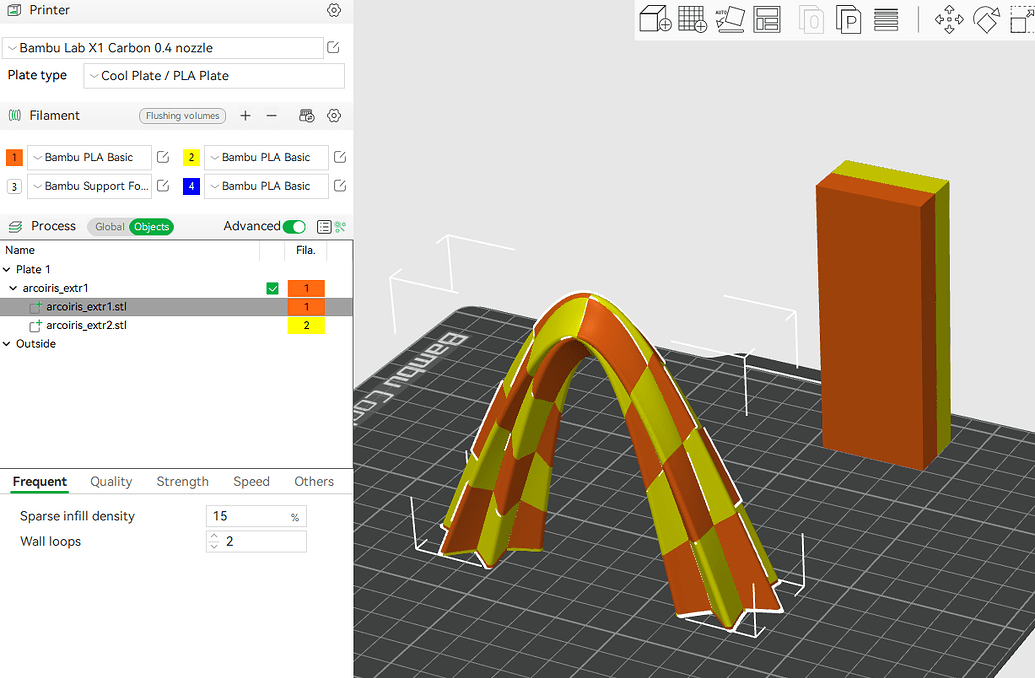Click Variable layer height icon

[x=886, y=19]
